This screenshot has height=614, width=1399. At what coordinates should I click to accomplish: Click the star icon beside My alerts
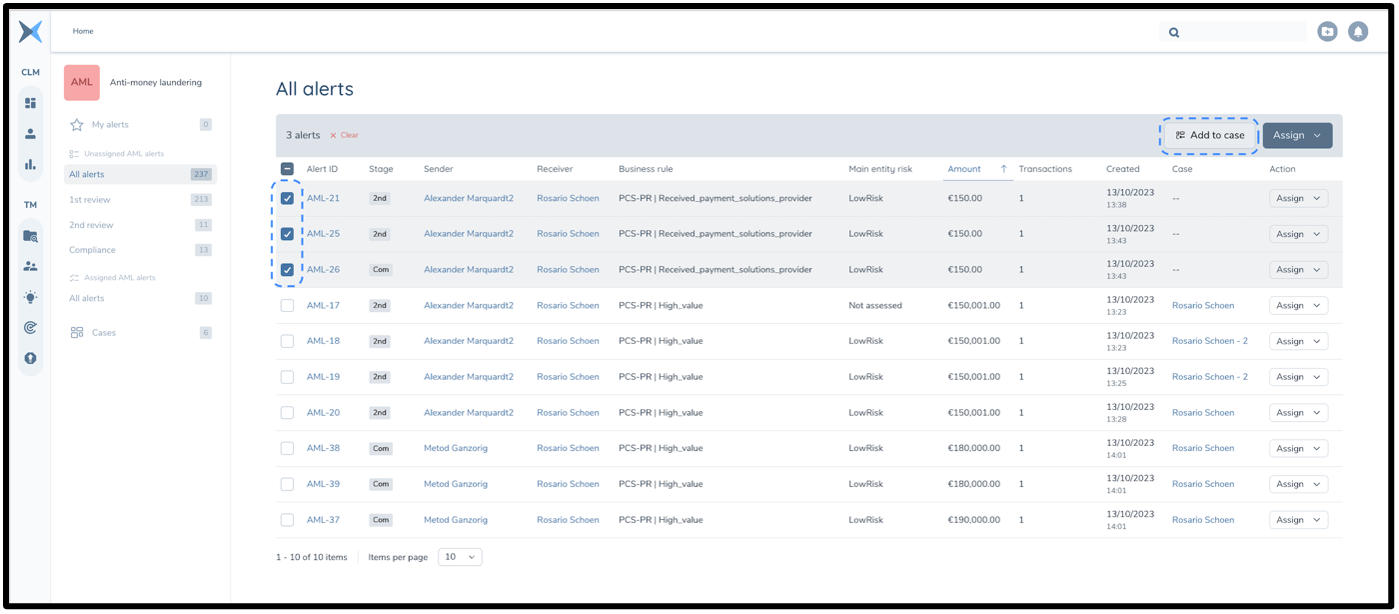tap(77, 125)
